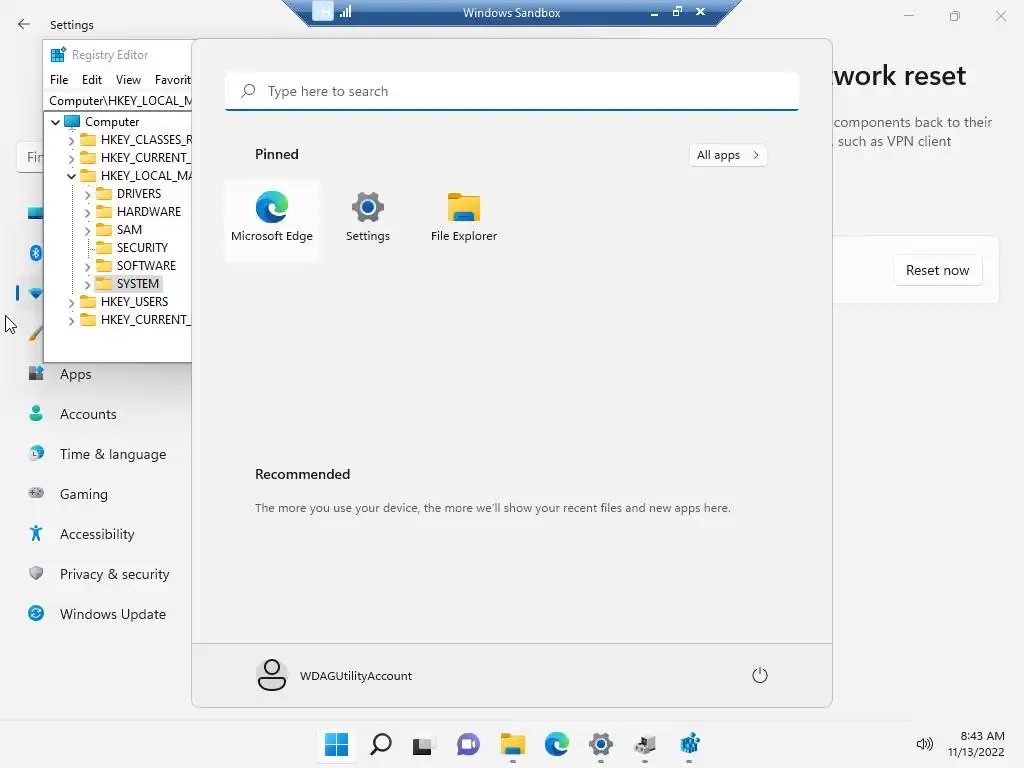Collapse the Computer tree node
This screenshot has height=768, width=1024.
tap(56, 122)
